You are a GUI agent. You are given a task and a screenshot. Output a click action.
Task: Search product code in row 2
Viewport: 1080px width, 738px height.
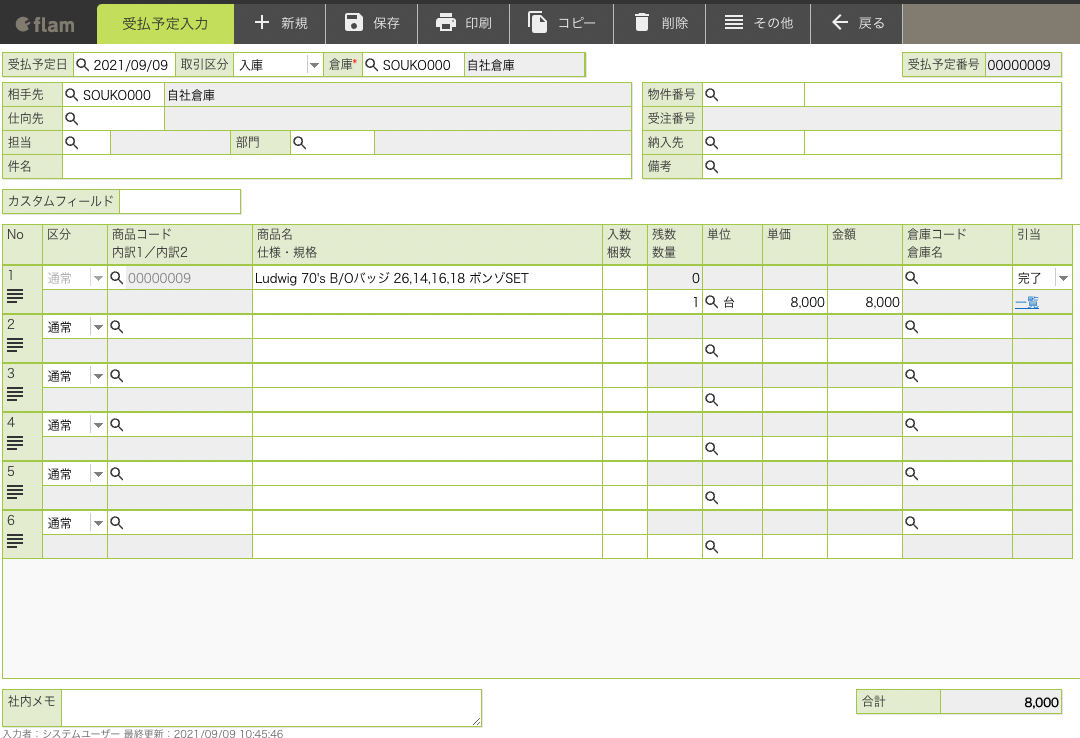click(x=116, y=327)
